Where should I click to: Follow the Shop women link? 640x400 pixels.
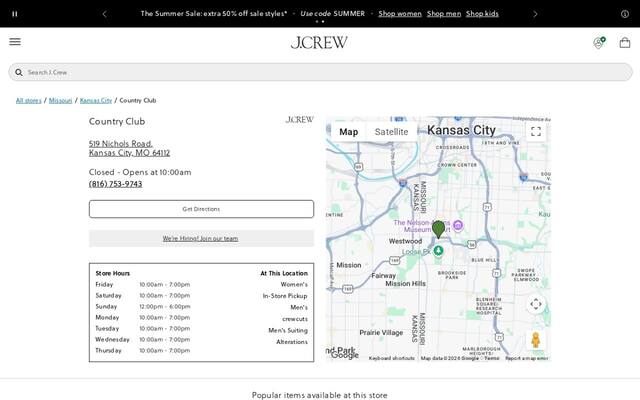pyautogui.click(x=400, y=13)
